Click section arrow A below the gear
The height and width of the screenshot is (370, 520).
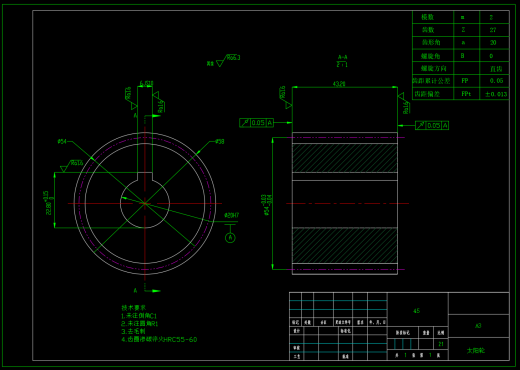(x=147, y=291)
